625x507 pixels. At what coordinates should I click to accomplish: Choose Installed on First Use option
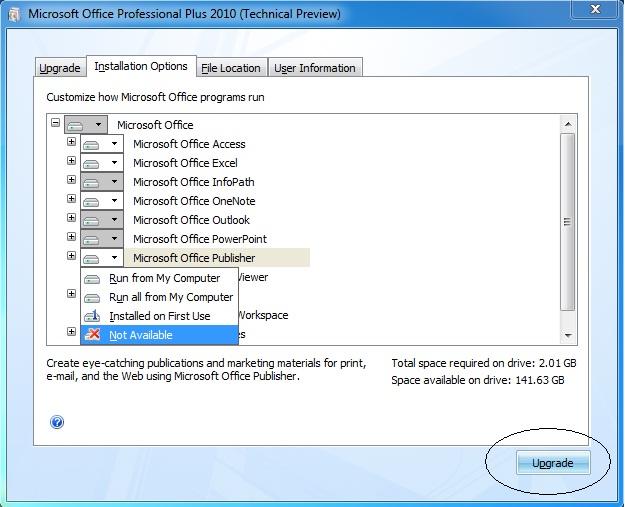pyautogui.click(x=159, y=316)
